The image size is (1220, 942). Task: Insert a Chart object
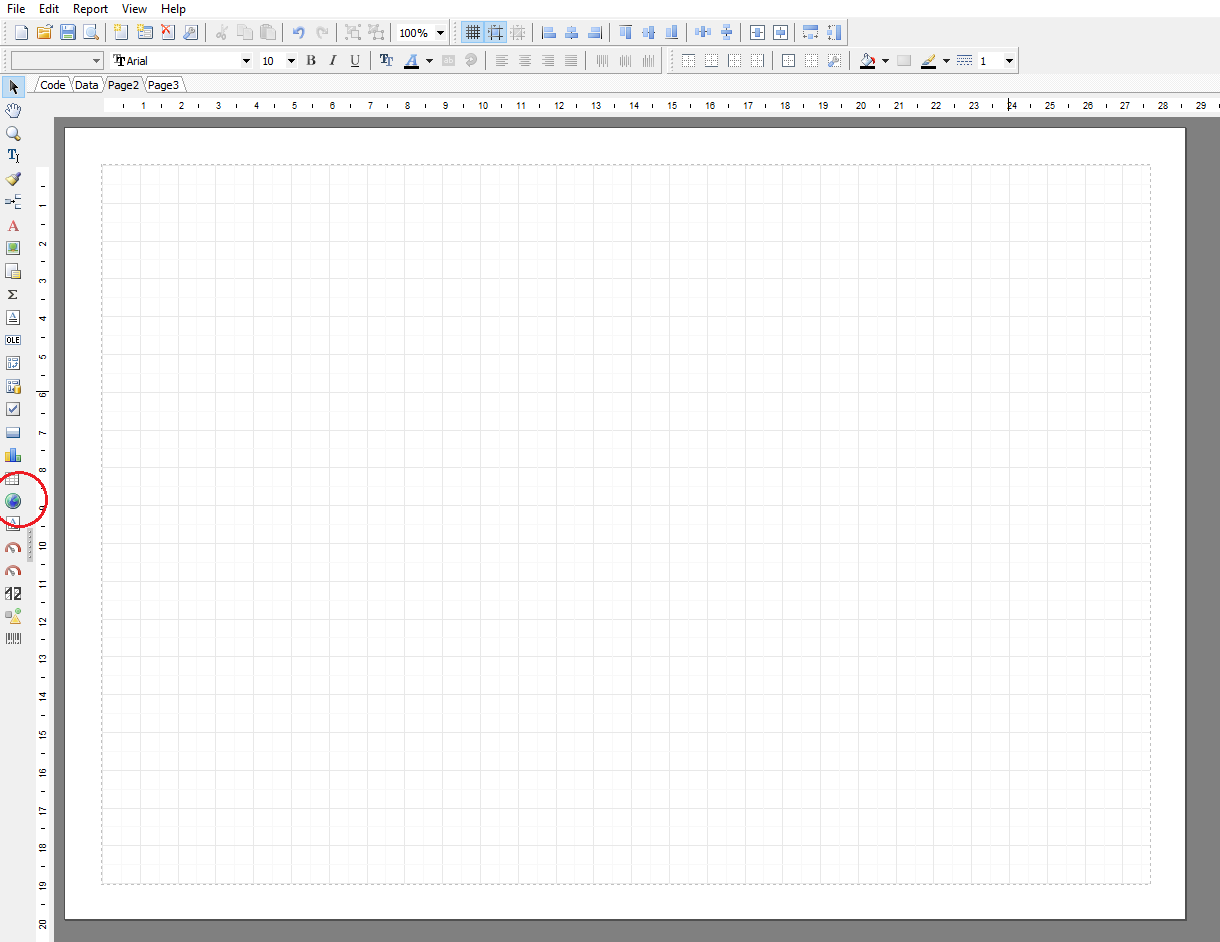click(13, 455)
